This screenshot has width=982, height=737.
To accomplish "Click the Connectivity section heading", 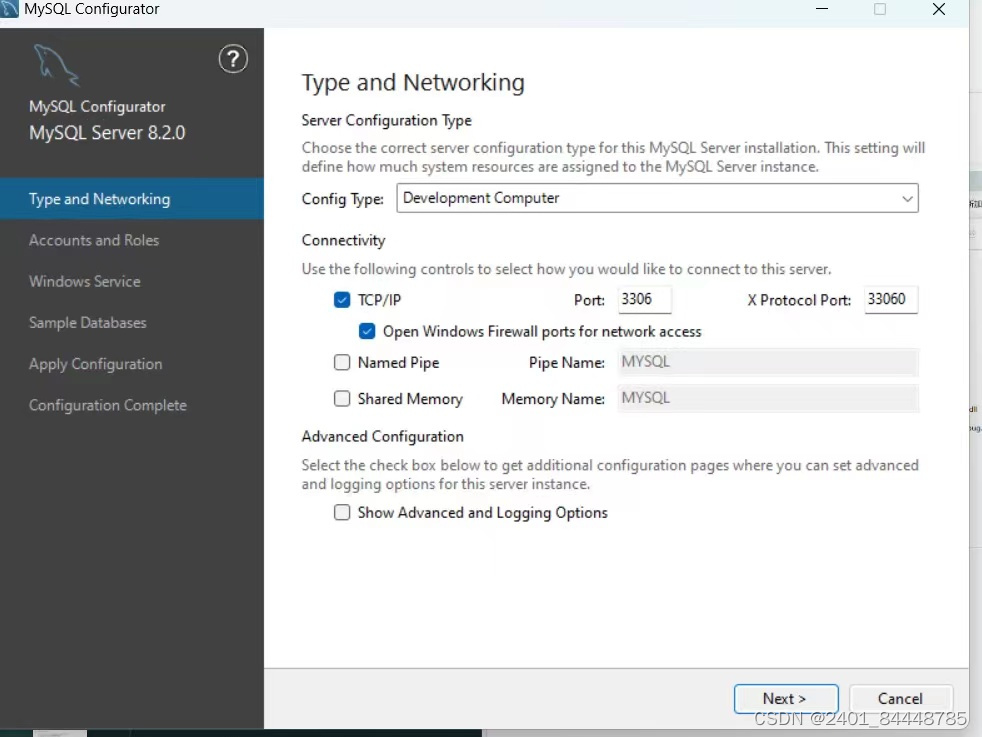I will (x=343, y=240).
